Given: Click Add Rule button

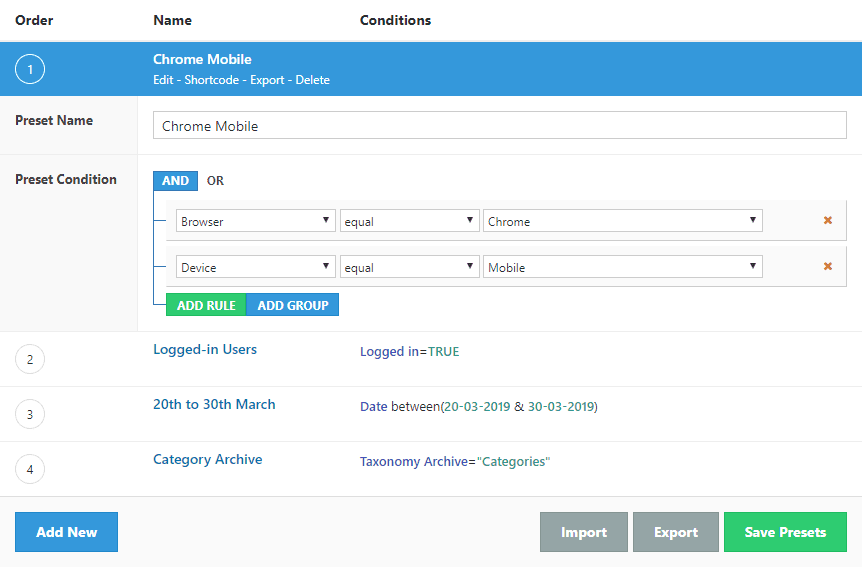Looking at the screenshot, I should [206, 305].
